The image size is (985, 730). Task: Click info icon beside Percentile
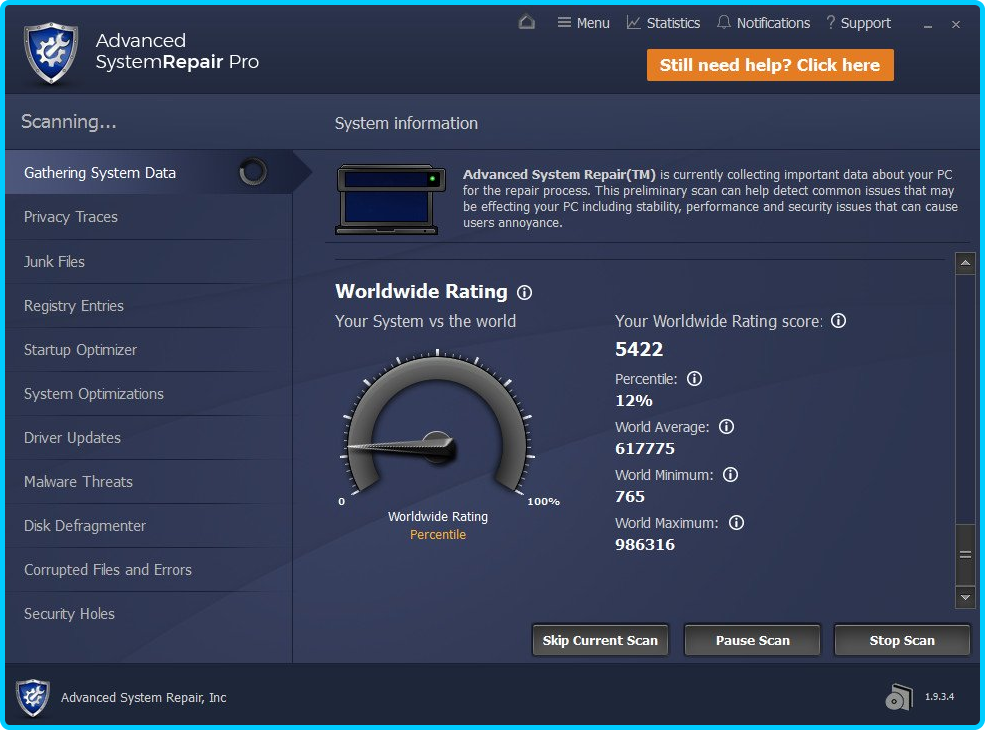tap(694, 378)
